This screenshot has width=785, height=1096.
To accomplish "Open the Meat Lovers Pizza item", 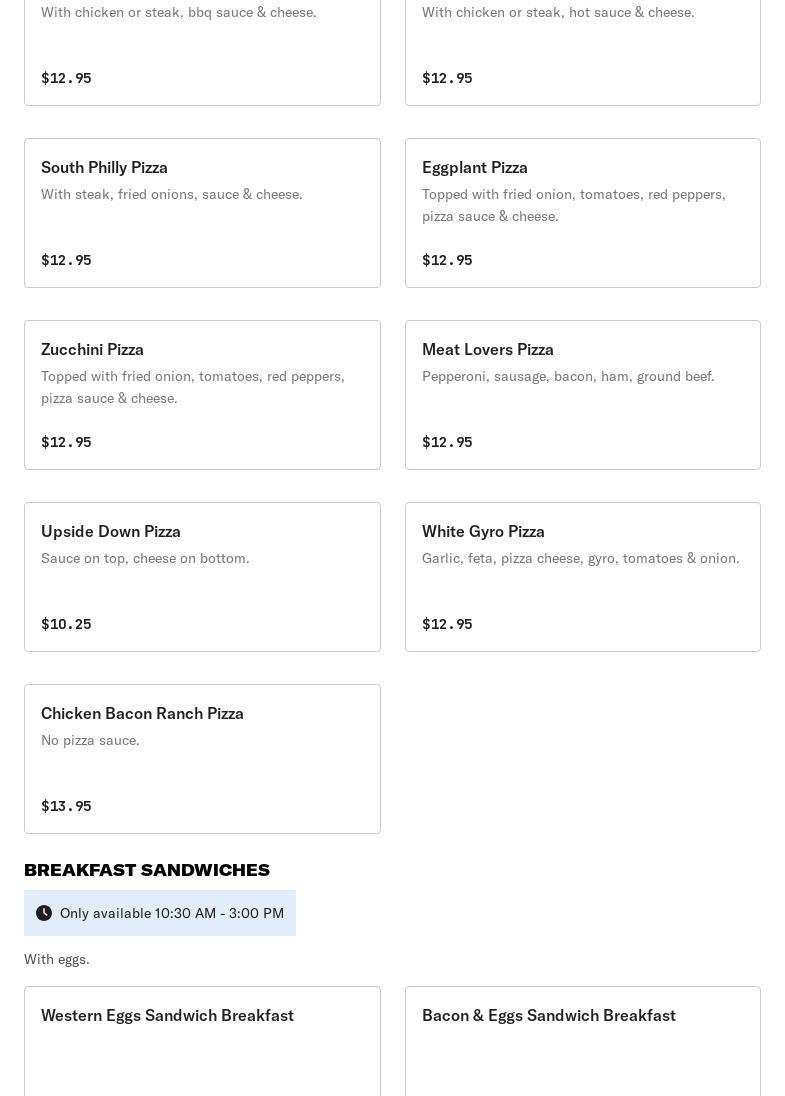I will [583, 395].
